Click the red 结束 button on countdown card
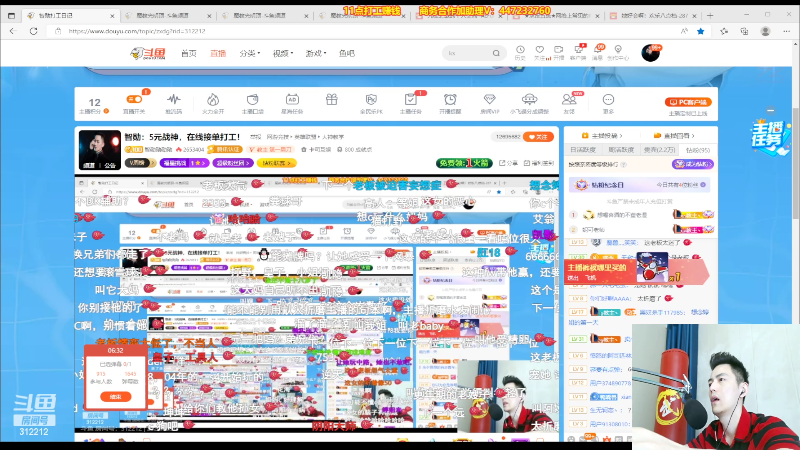This screenshot has height=450, width=800. click(x=115, y=396)
